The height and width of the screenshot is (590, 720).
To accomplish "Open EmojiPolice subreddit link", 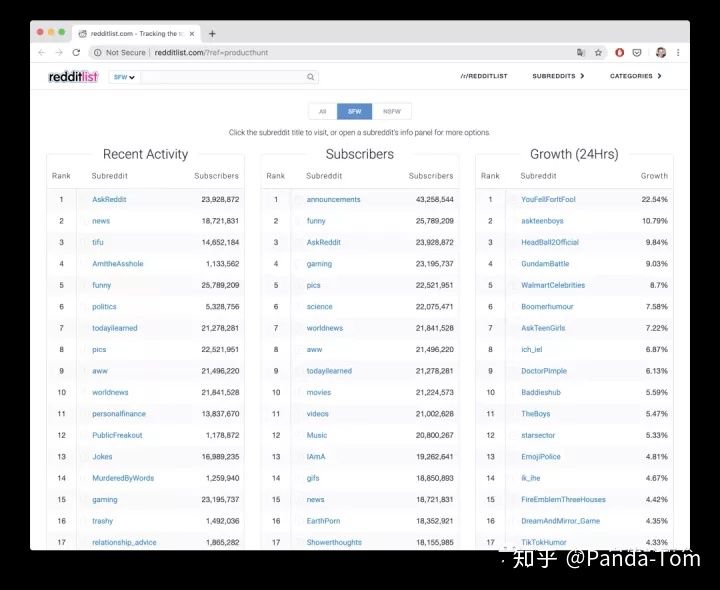I will [541, 456].
